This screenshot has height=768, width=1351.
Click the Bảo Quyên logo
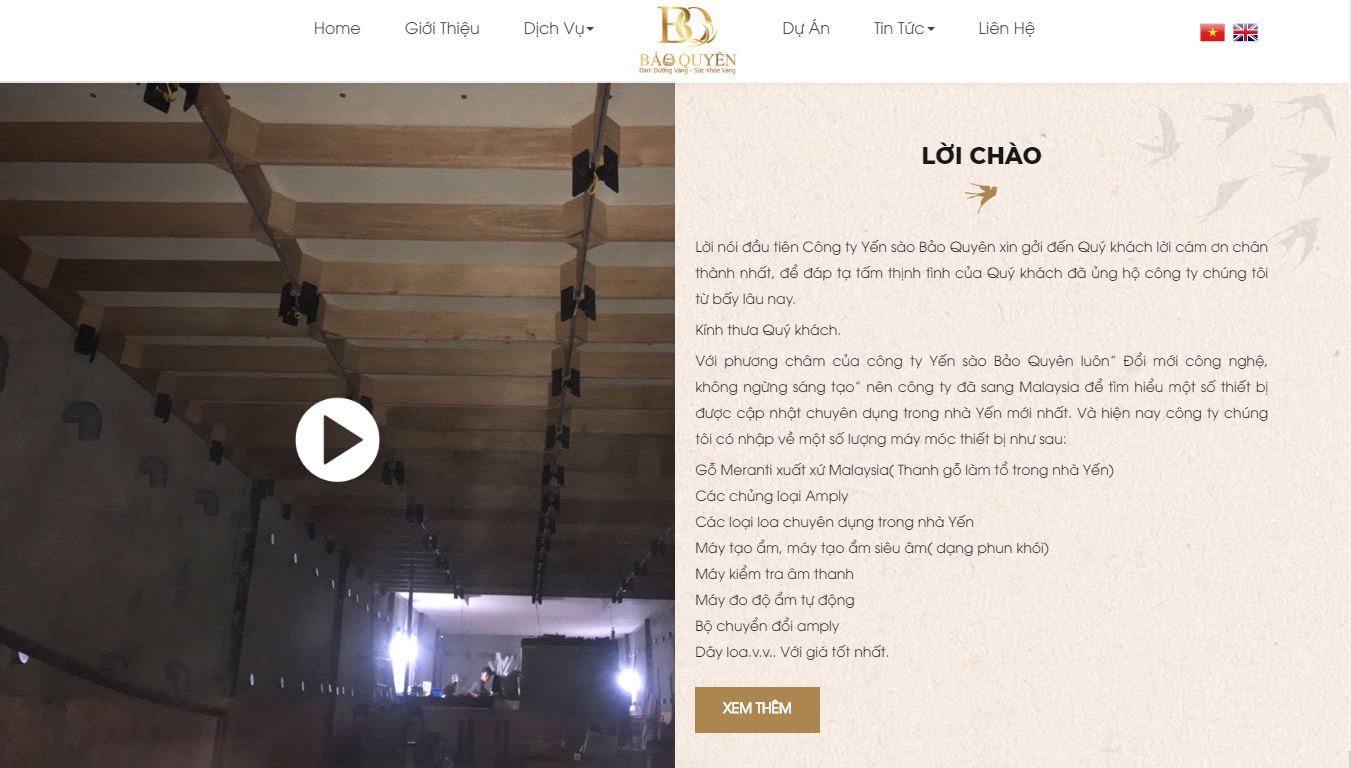coord(687,40)
